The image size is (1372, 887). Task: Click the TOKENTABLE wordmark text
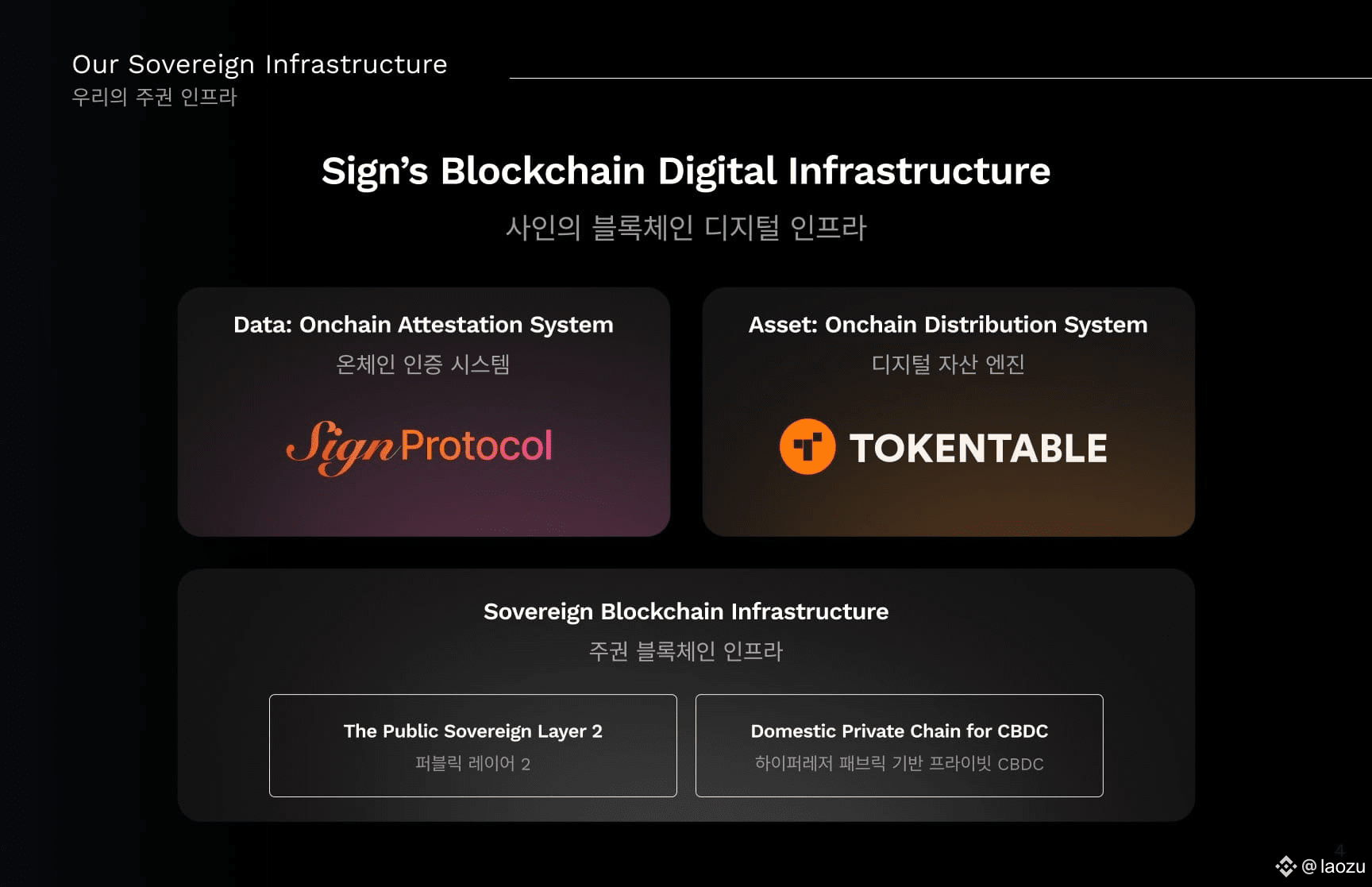click(978, 449)
